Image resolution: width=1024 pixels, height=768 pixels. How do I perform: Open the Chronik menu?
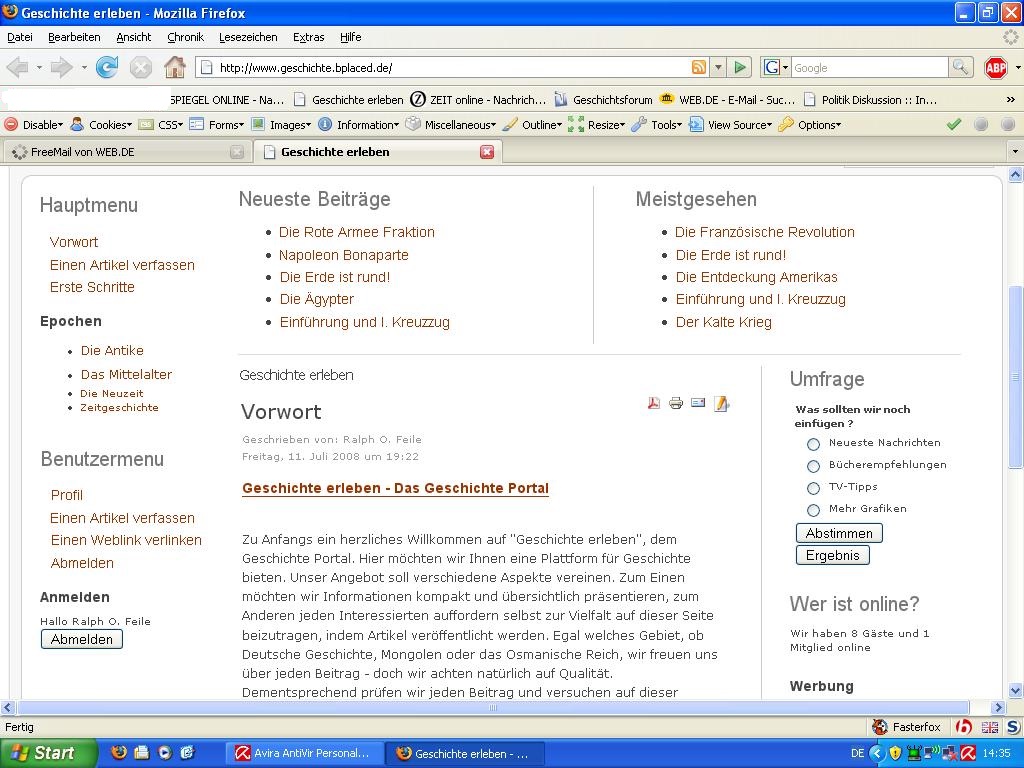coord(185,37)
